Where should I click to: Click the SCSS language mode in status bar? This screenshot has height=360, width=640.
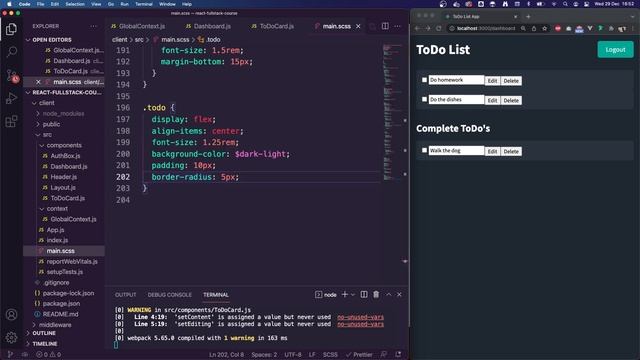pyautogui.click(x=330, y=354)
